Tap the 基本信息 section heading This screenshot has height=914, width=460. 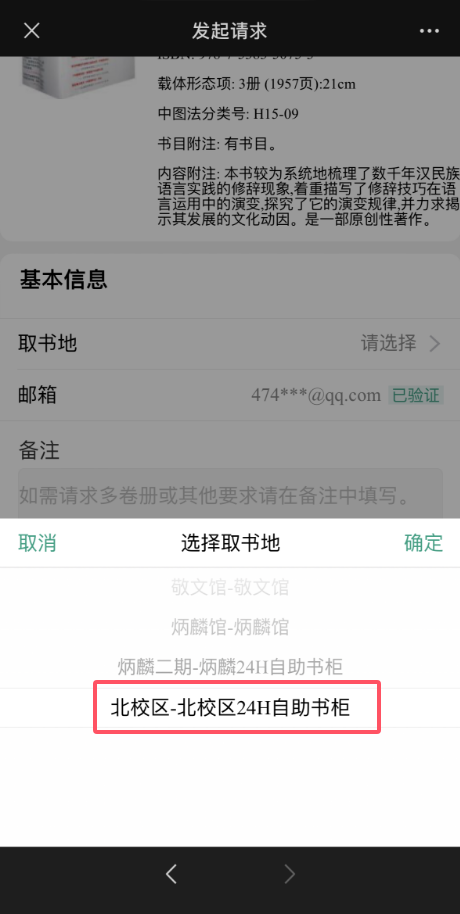tap(64, 280)
